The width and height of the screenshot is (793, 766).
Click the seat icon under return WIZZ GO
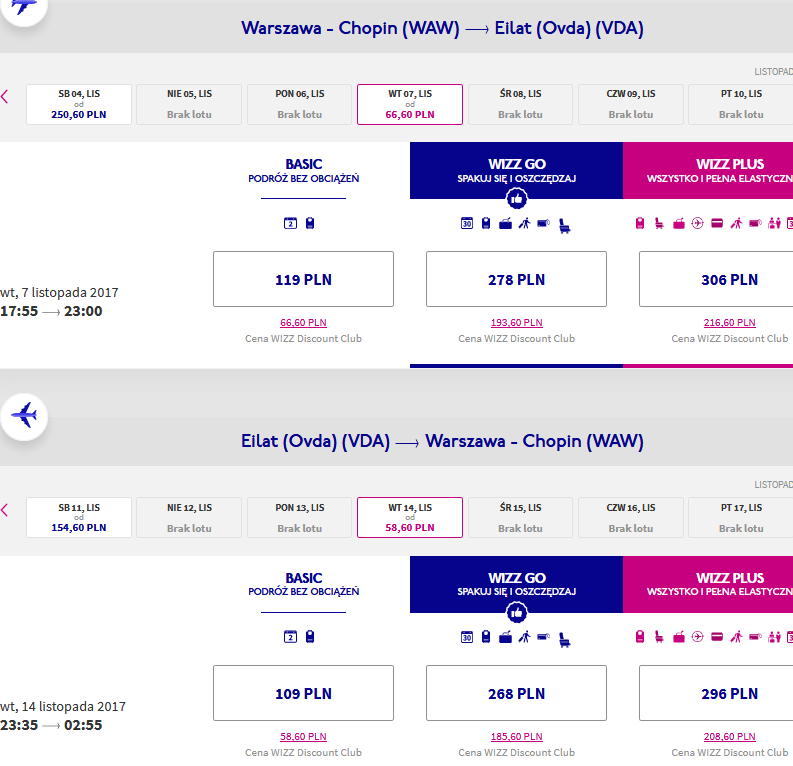click(564, 640)
